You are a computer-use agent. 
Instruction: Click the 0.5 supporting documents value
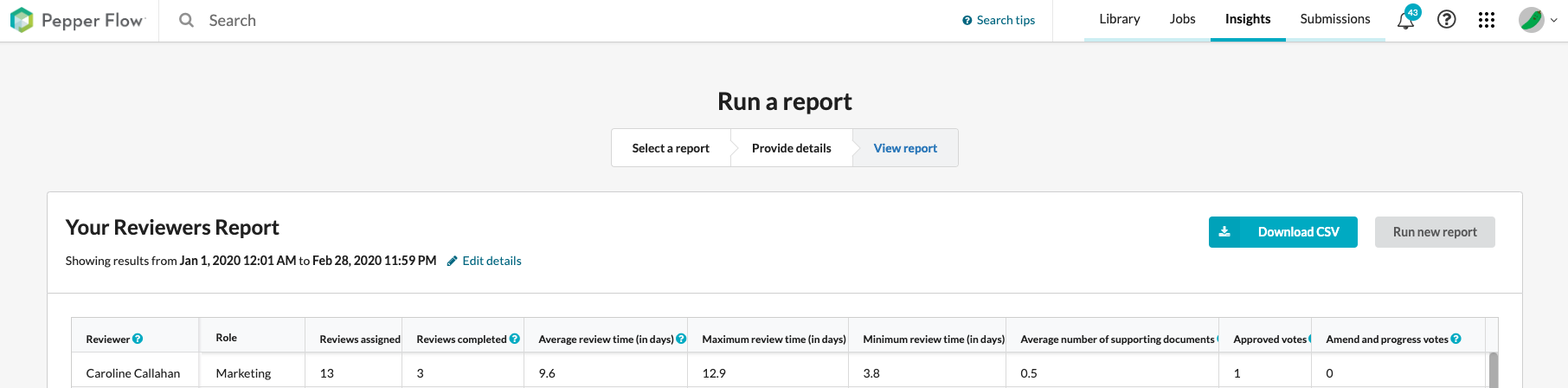click(x=1029, y=373)
